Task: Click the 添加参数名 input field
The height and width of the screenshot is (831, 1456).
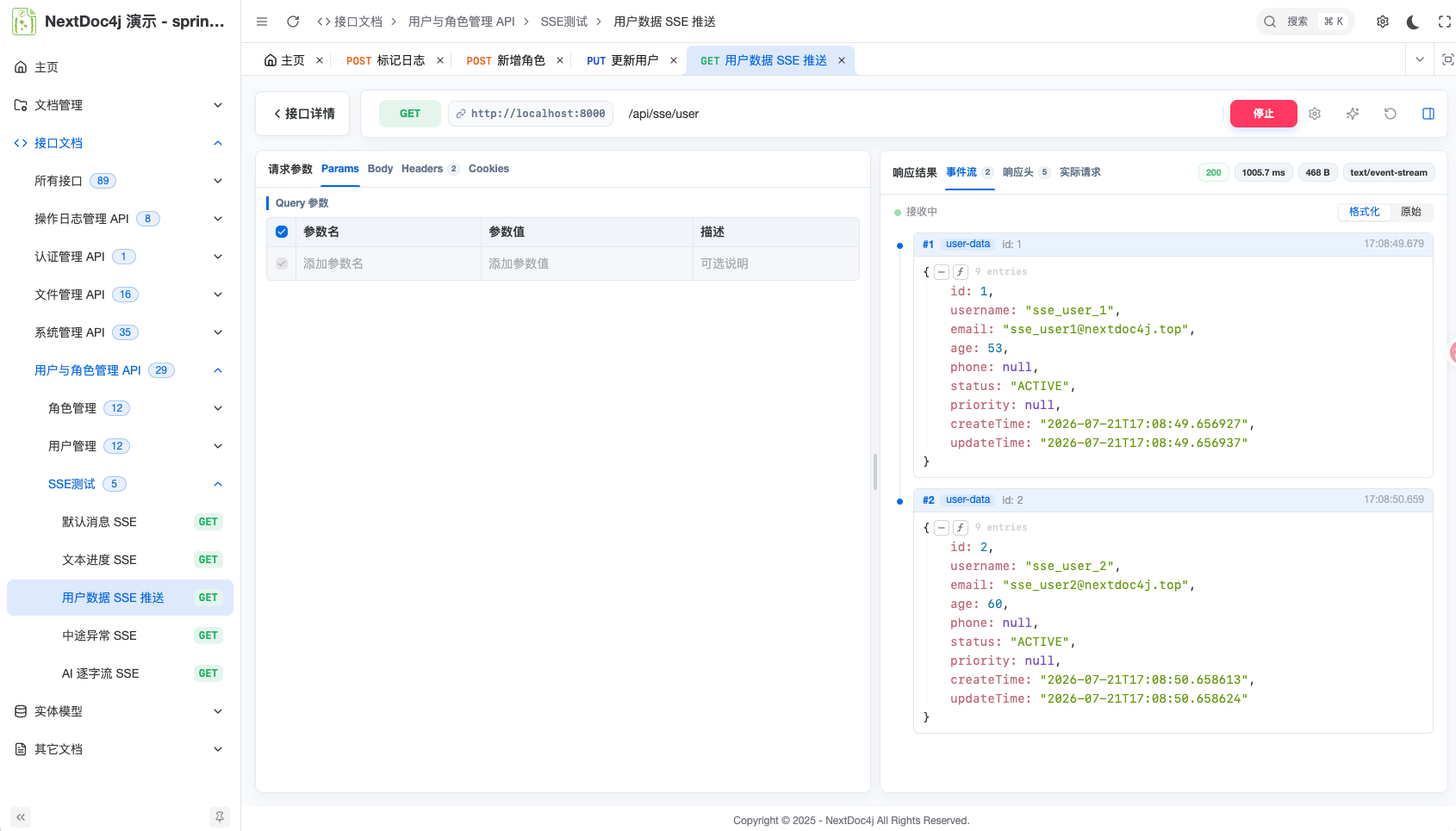Action: coord(389,264)
